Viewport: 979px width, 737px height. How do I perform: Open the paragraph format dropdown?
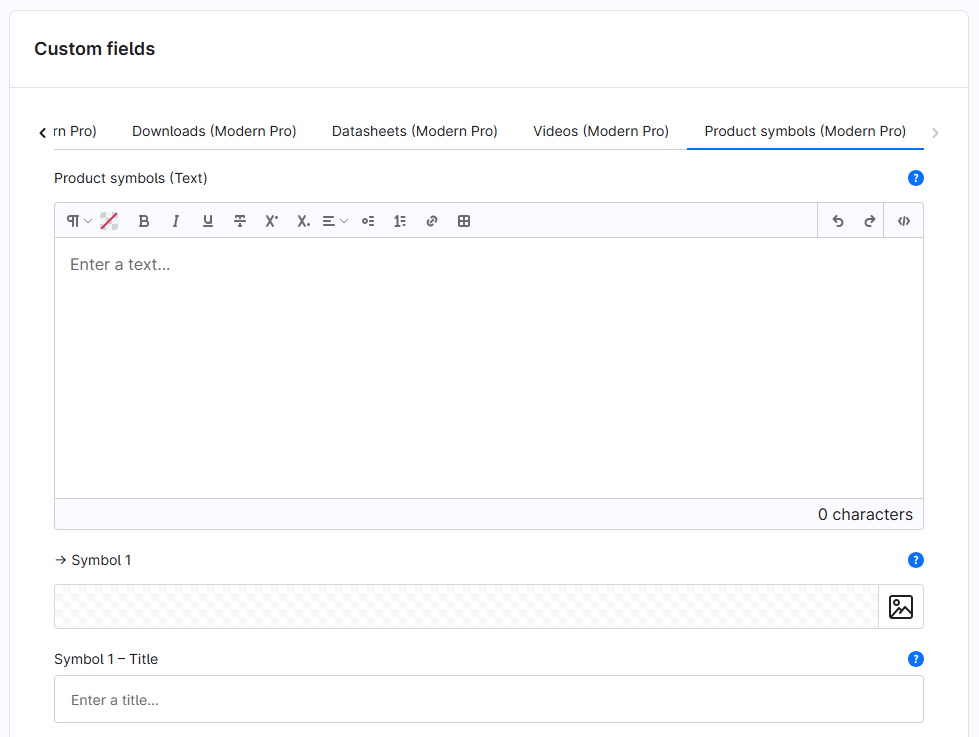tap(79, 221)
